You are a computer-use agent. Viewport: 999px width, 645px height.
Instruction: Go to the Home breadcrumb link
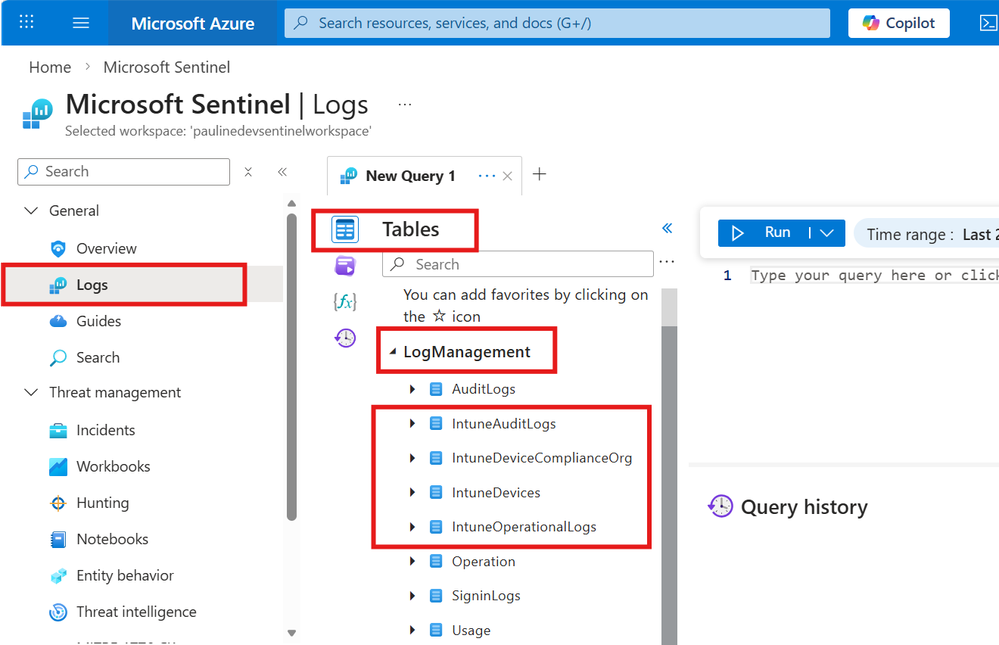pyautogui.click(x=50, y=68)
